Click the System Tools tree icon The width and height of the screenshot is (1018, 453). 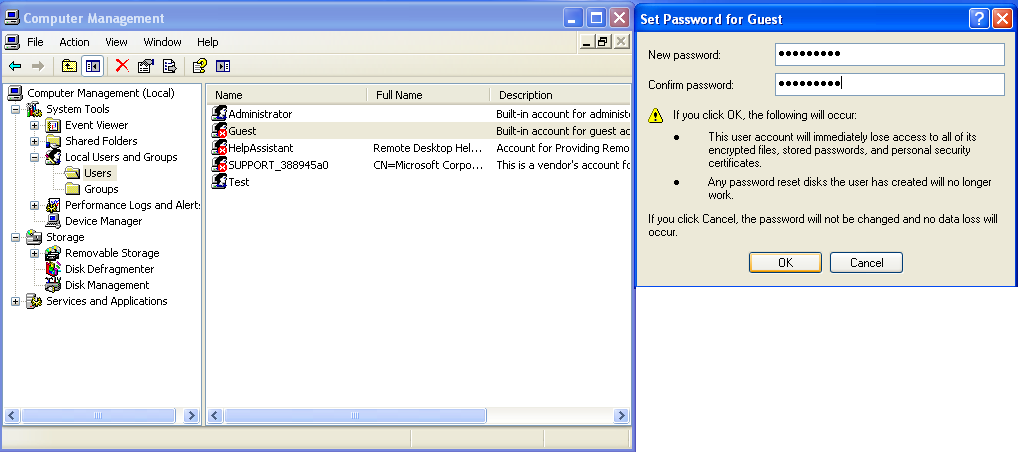click(x=34, y=109)
